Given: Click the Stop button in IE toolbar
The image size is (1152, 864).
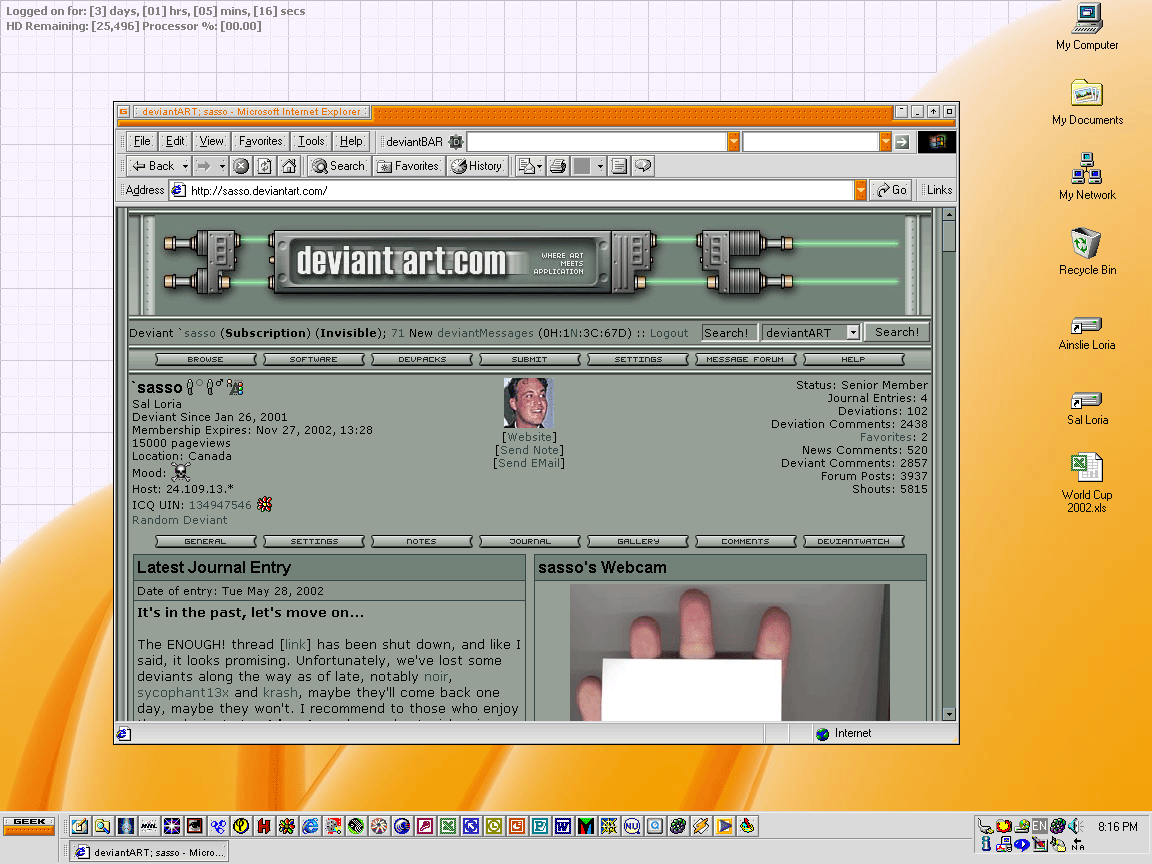Looking at the screenshot, I should 241,166.
